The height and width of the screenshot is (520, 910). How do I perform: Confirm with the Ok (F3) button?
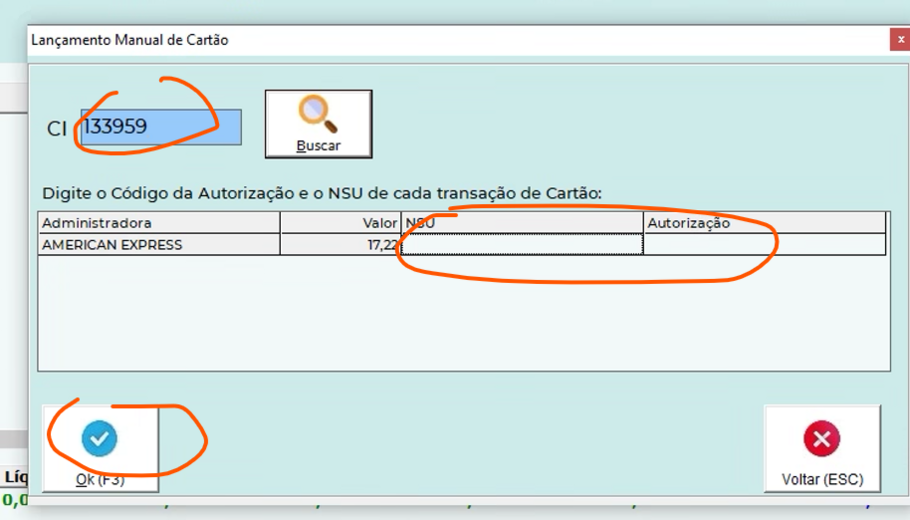coord(100,449)
